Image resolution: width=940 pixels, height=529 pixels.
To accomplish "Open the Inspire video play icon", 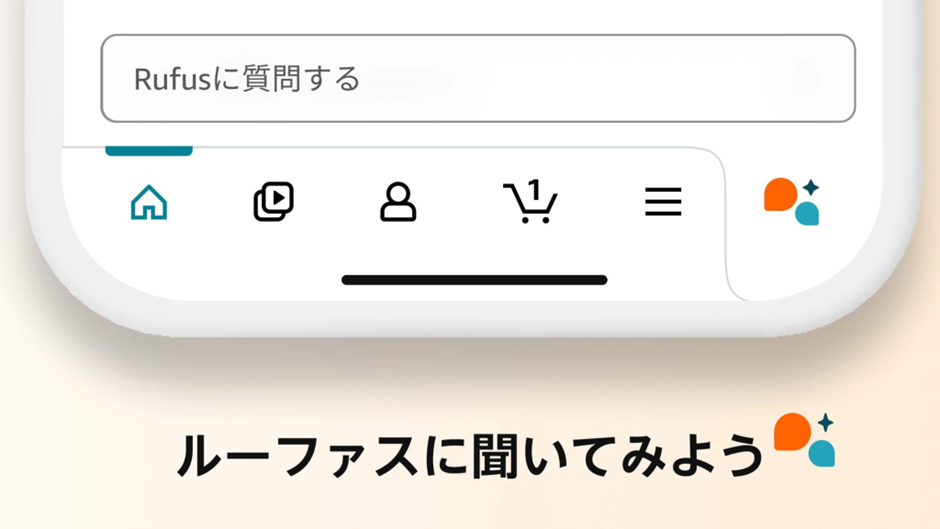I will pos(273,202).
